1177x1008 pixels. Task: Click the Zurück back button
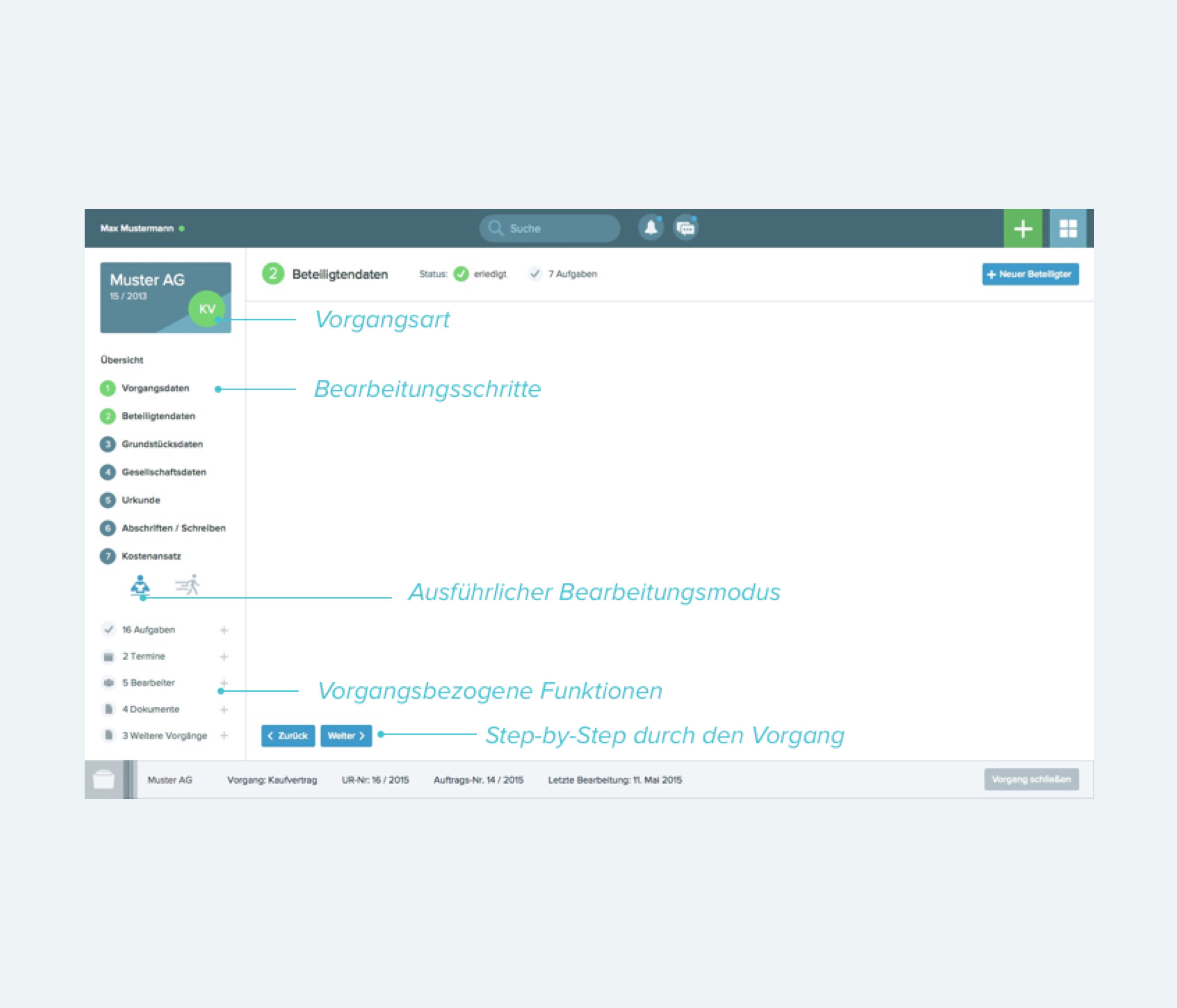pyautogui.click(x=288, y=736)
